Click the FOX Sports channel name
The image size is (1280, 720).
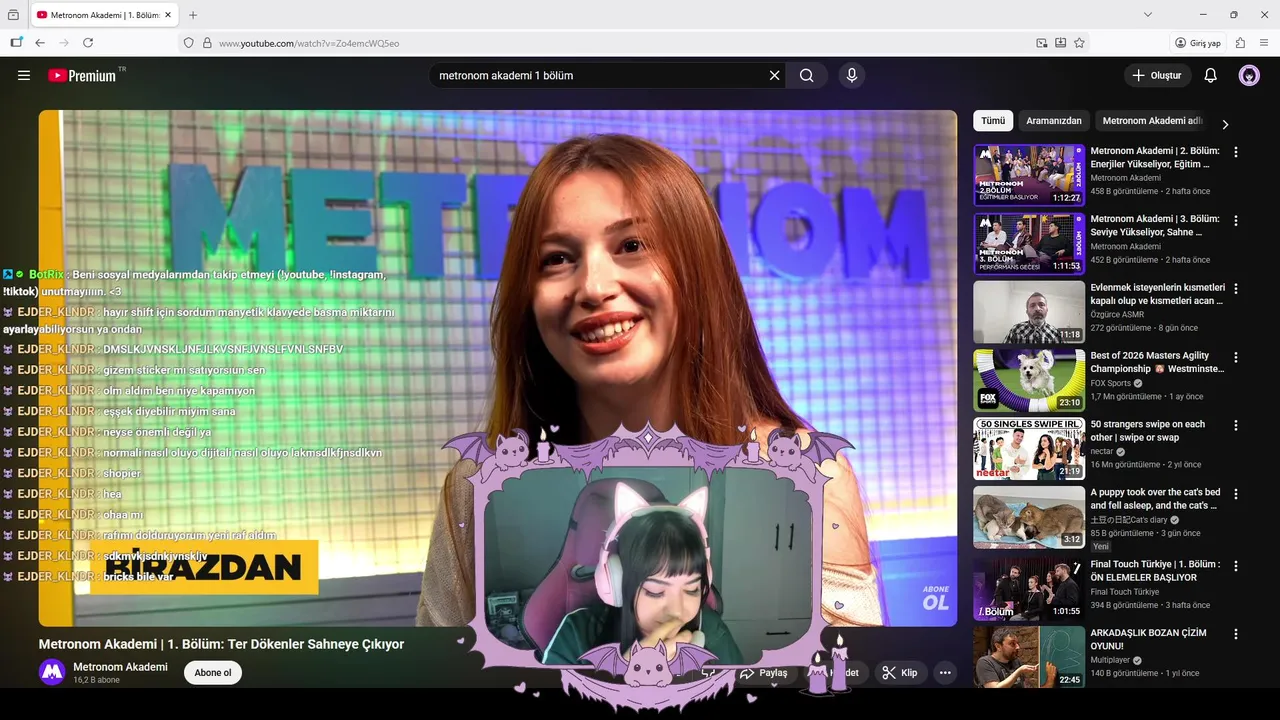[x=1111, y=383]
